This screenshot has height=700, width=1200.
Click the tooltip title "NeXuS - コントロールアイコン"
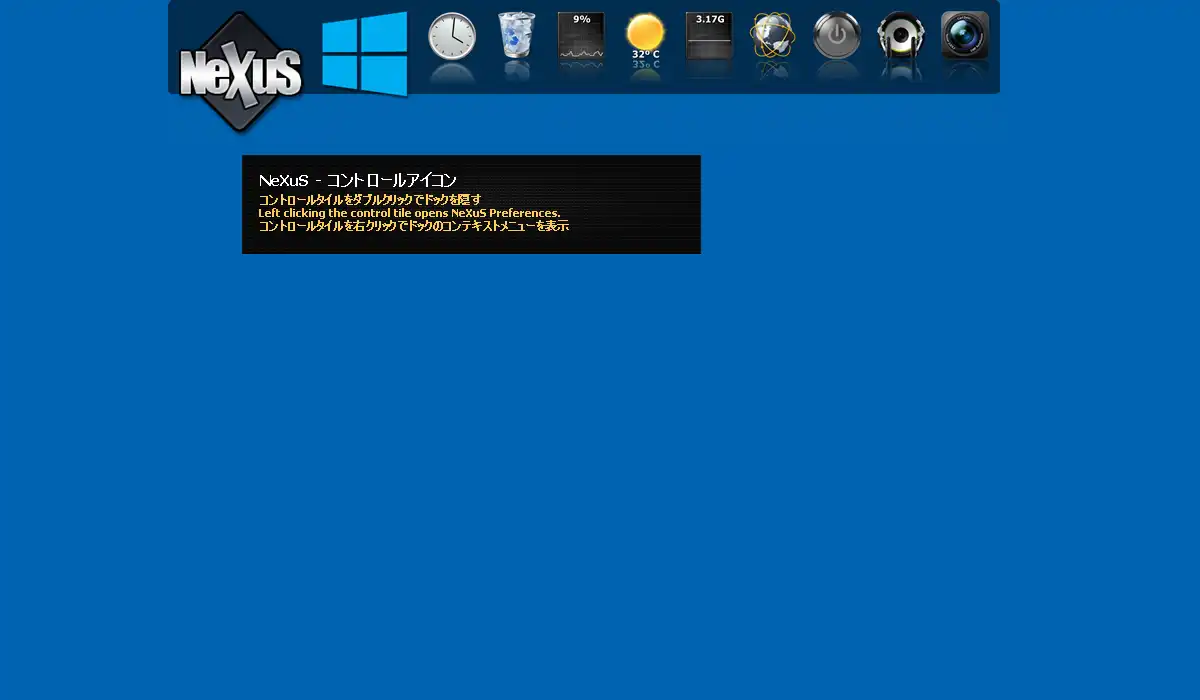point(357,180)
